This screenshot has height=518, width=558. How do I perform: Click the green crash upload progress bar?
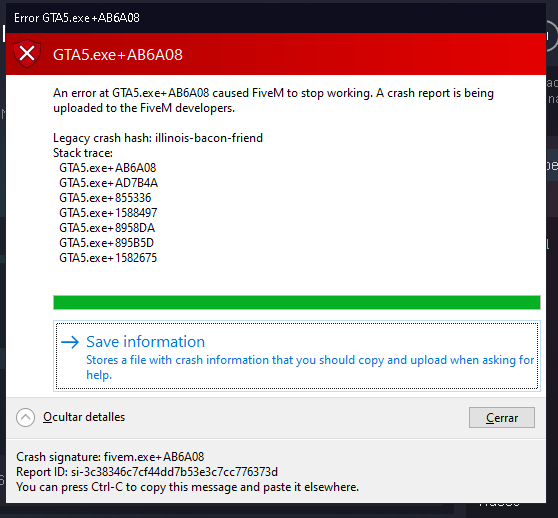pos(297,302)
